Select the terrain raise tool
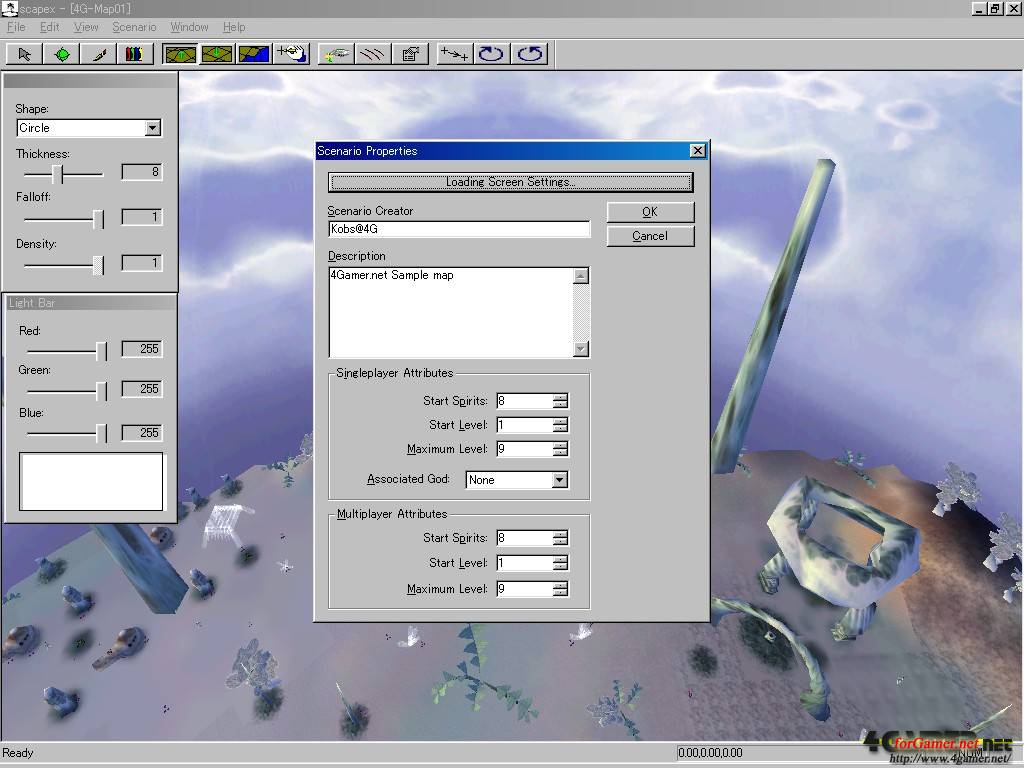Viewport: 1024px width, 768px height. click(180, 54)
